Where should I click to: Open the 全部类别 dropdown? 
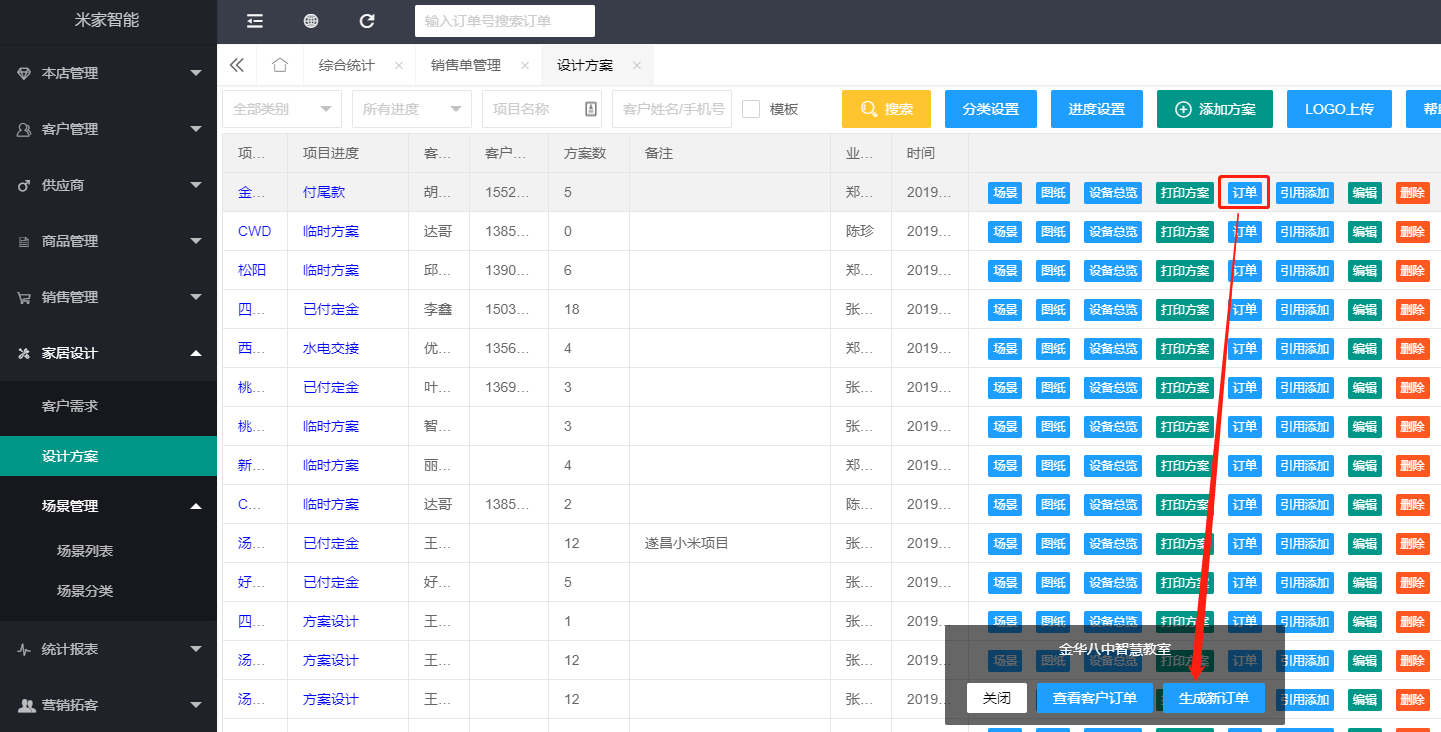coord(282,109)
